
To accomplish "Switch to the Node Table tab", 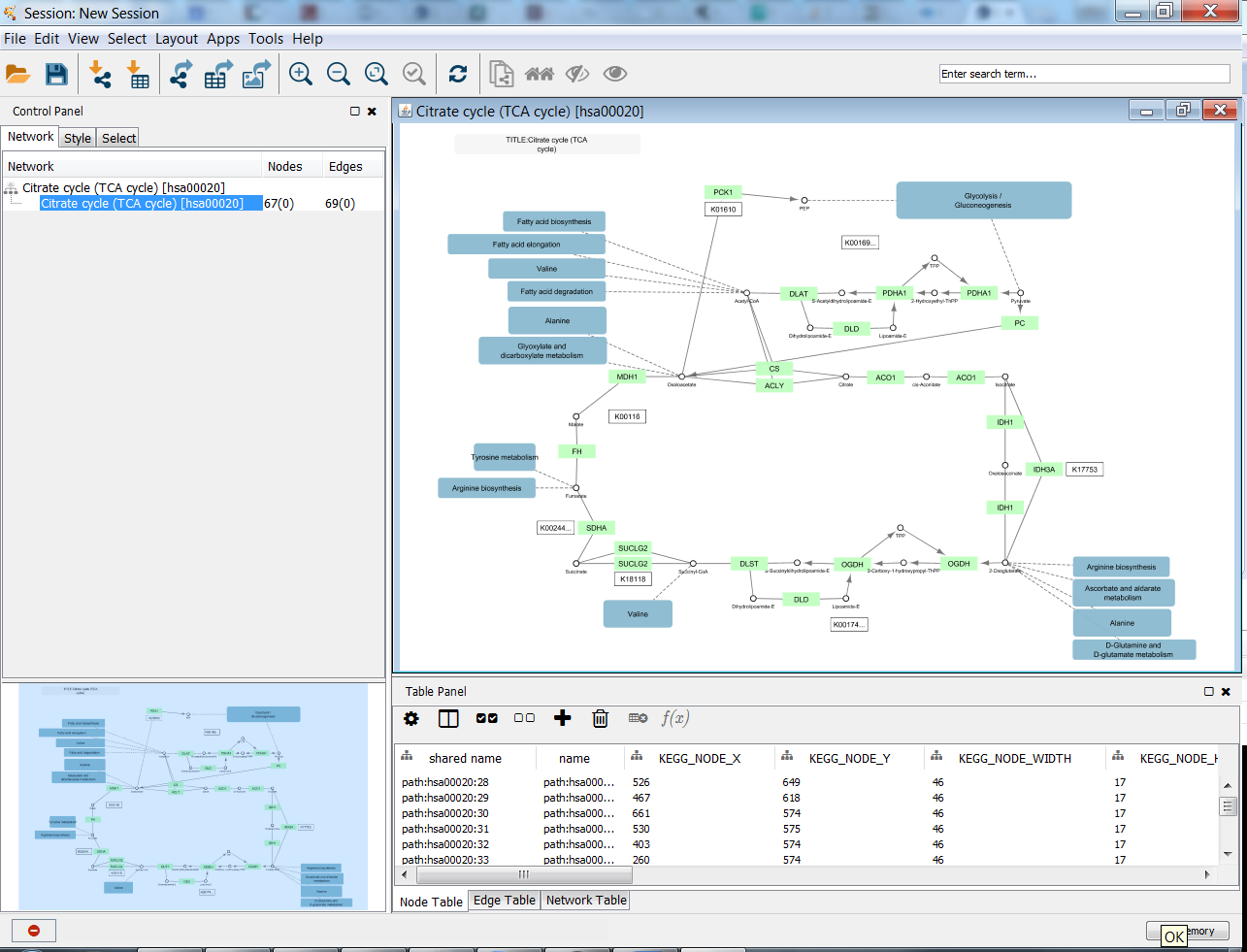I will [431, 902].
